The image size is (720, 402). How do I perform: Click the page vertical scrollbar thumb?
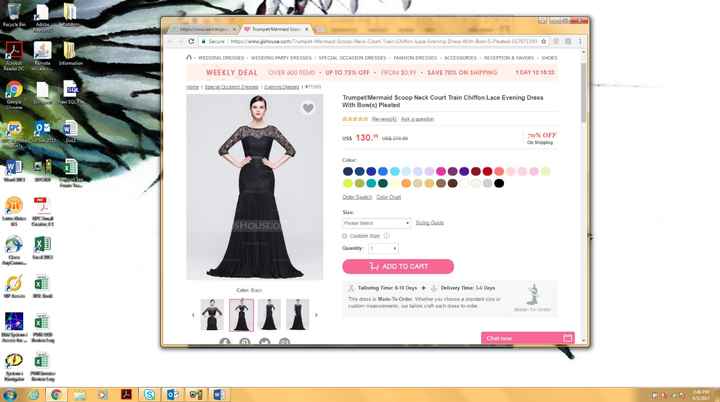coord(584,92)
